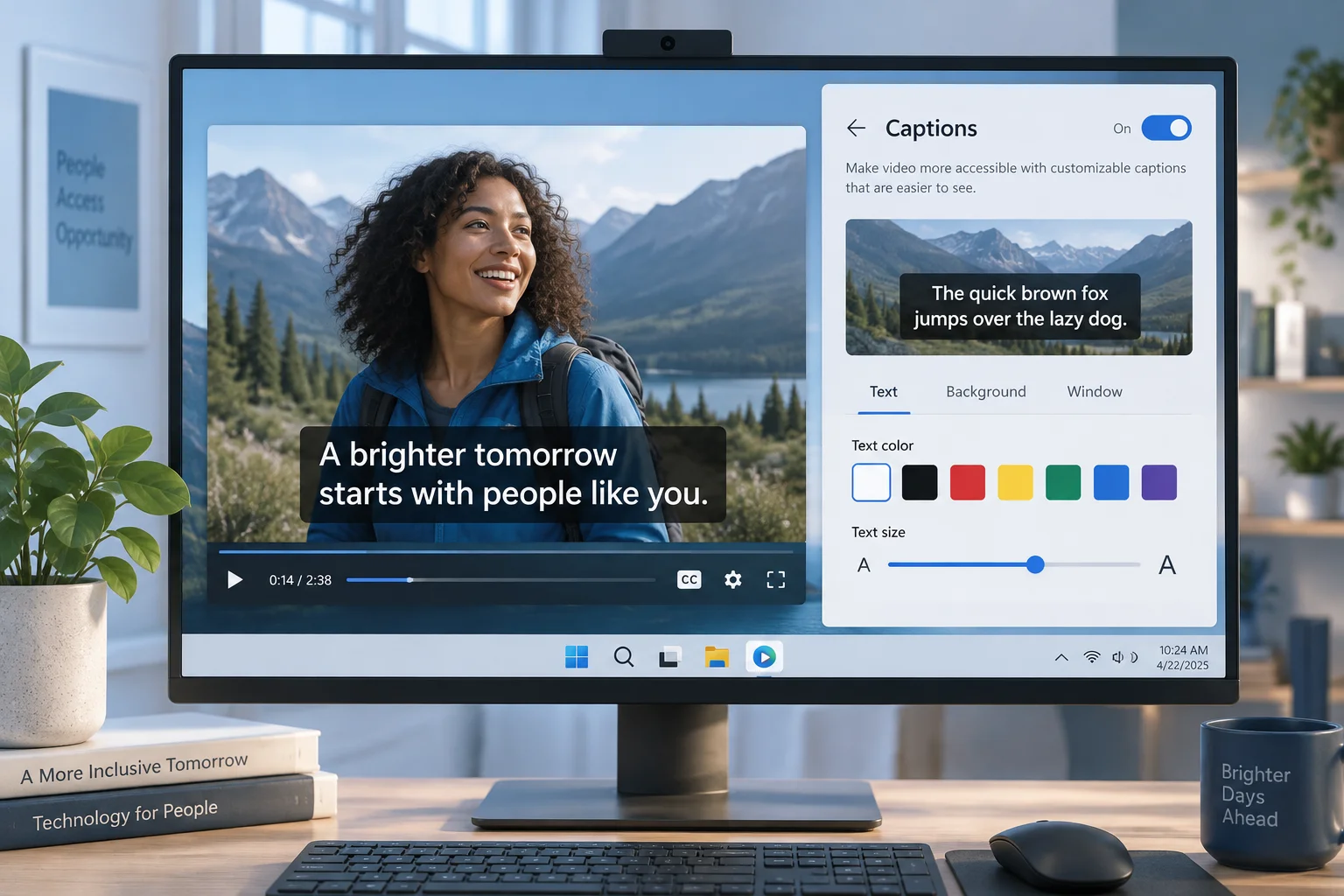The image size is (1344, 896).
Task: Select the Window tab
Action: coord(1095,392)
